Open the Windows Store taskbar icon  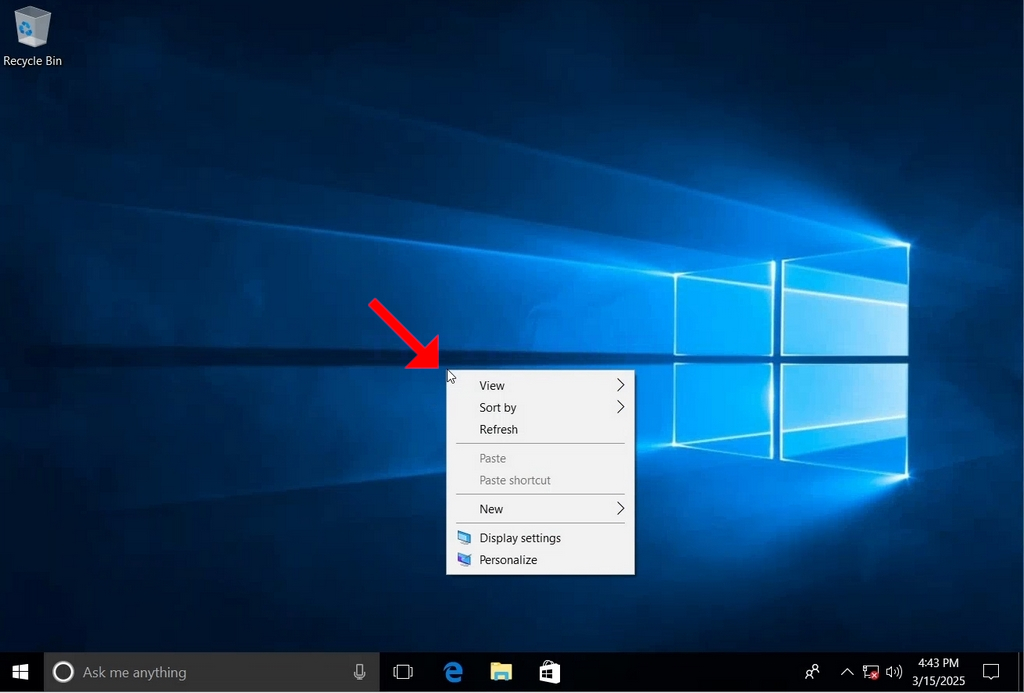pyautogui.click(x=550, y=672)
